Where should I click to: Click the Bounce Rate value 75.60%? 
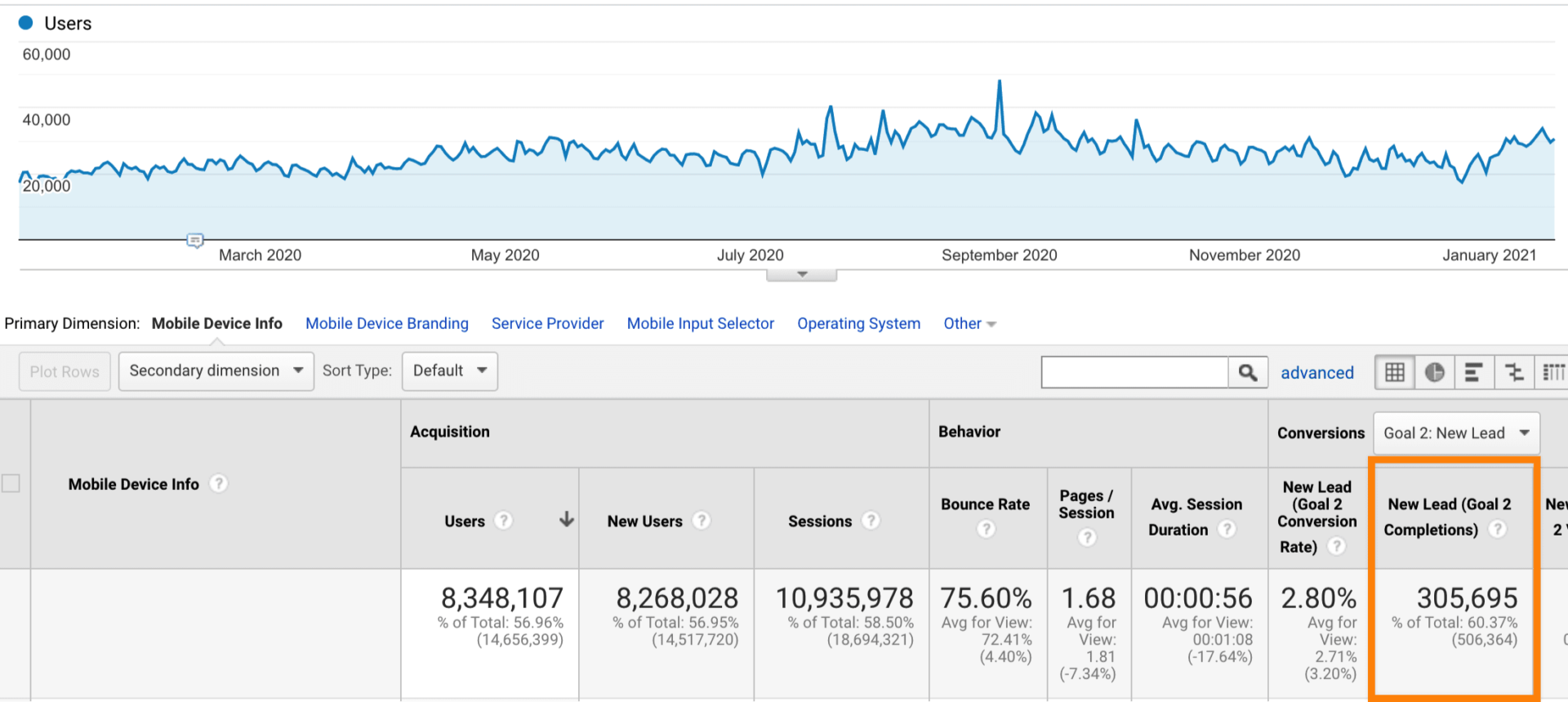987,598
